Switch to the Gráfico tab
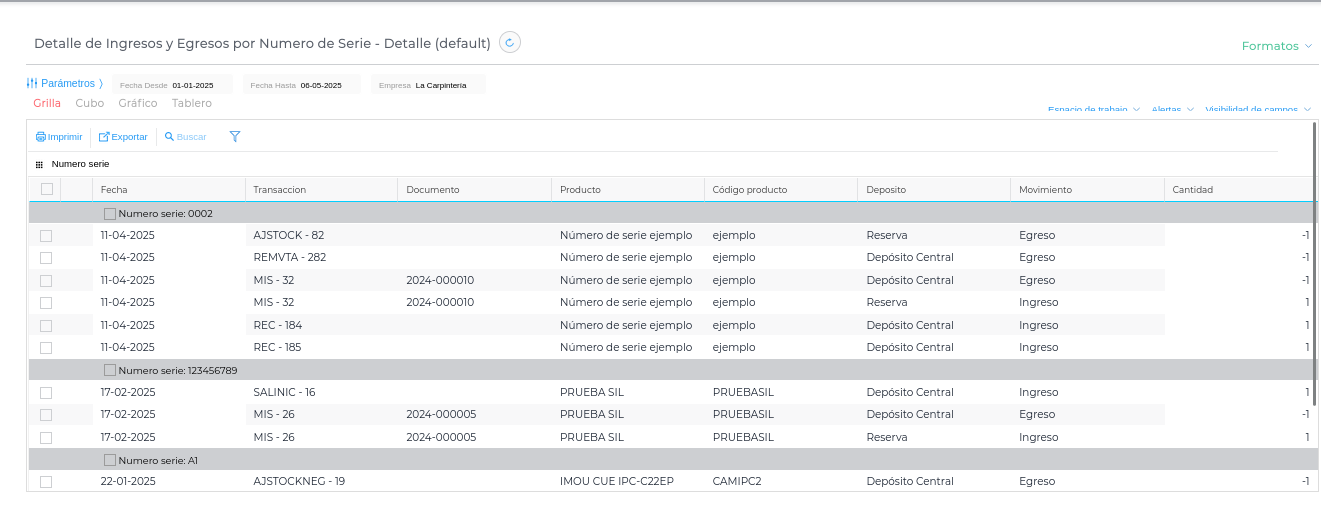 pyautogui.click(x=138, y=103)
